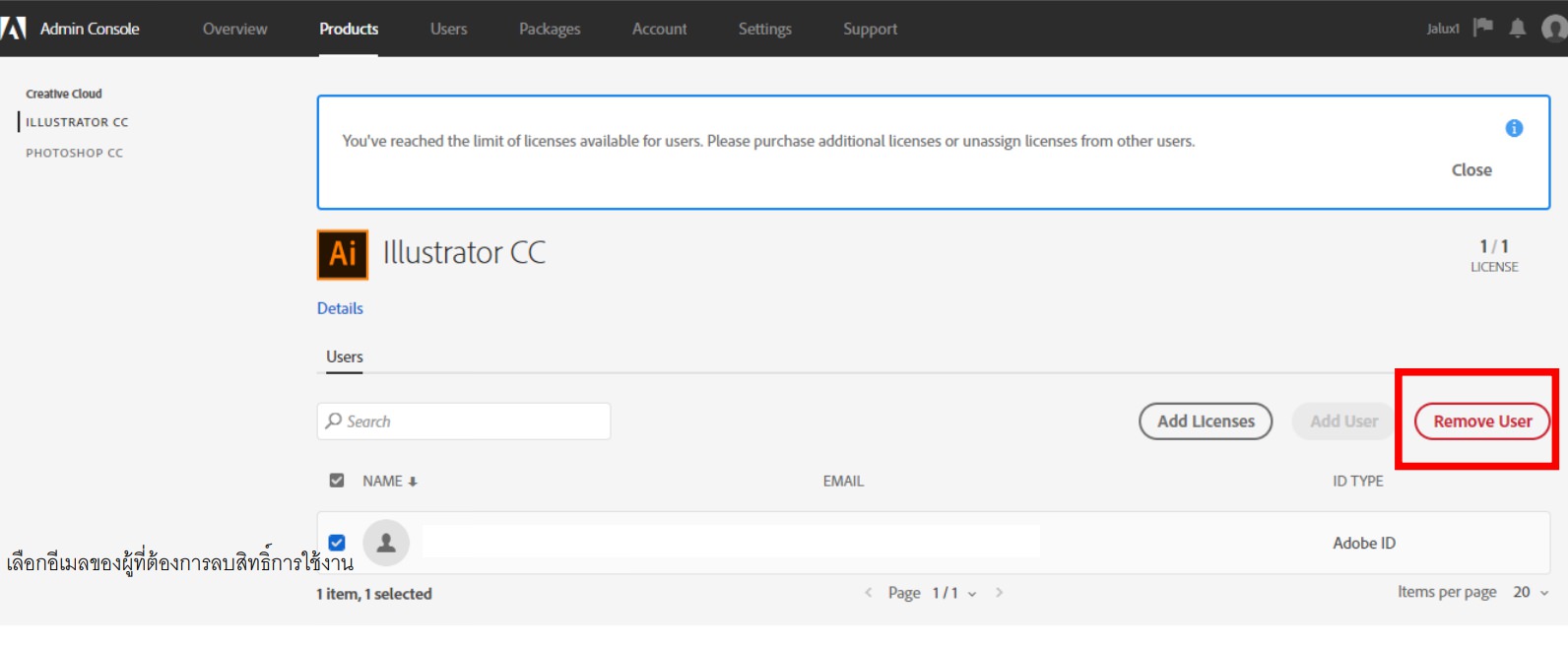Viewport: 1568px width, 648px height.
Task: Select the Users sub-tab under Illustrator CC
Action: (345, 356)
